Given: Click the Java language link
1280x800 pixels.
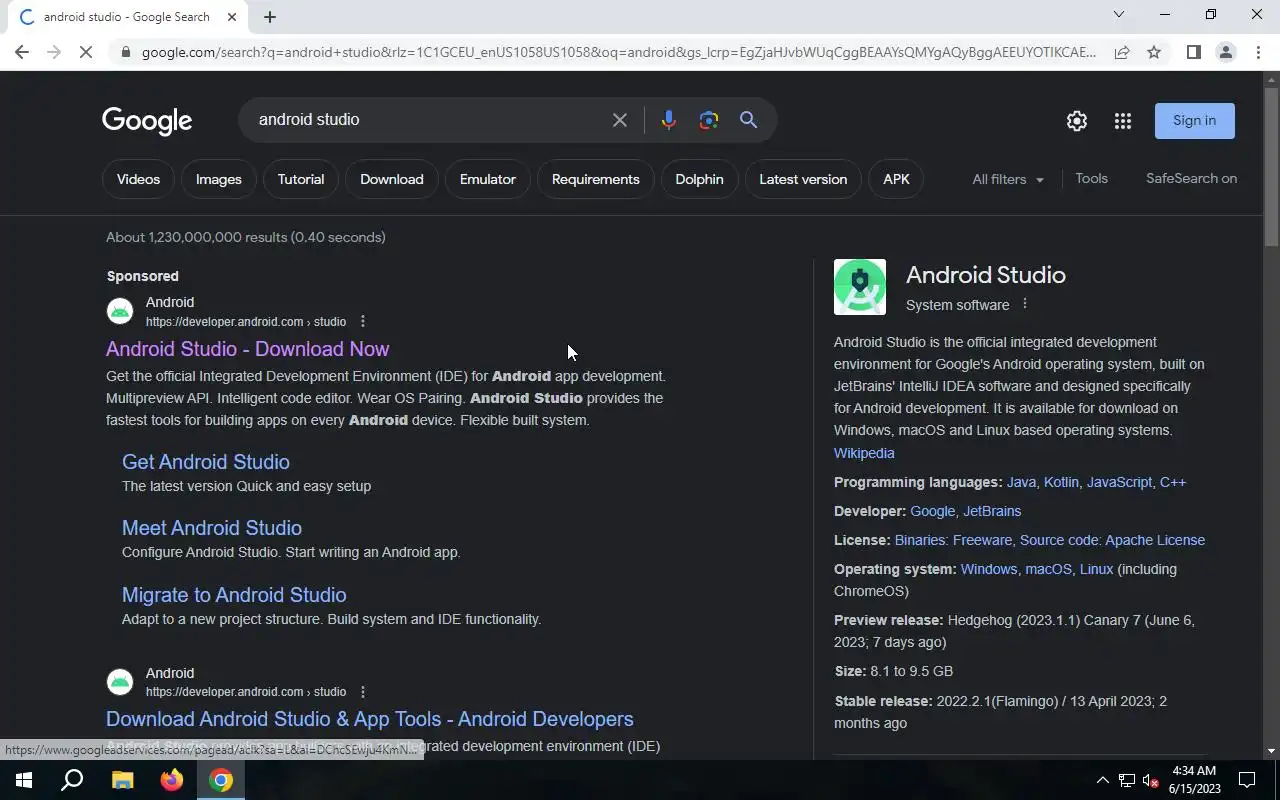Looking at the screenshot, I should tap(1021, 482).
